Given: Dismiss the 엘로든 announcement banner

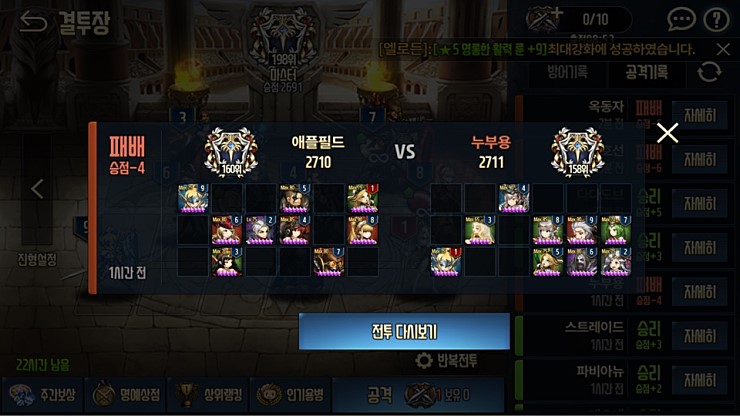Looking at the screenshot, I should pos(723,49).
